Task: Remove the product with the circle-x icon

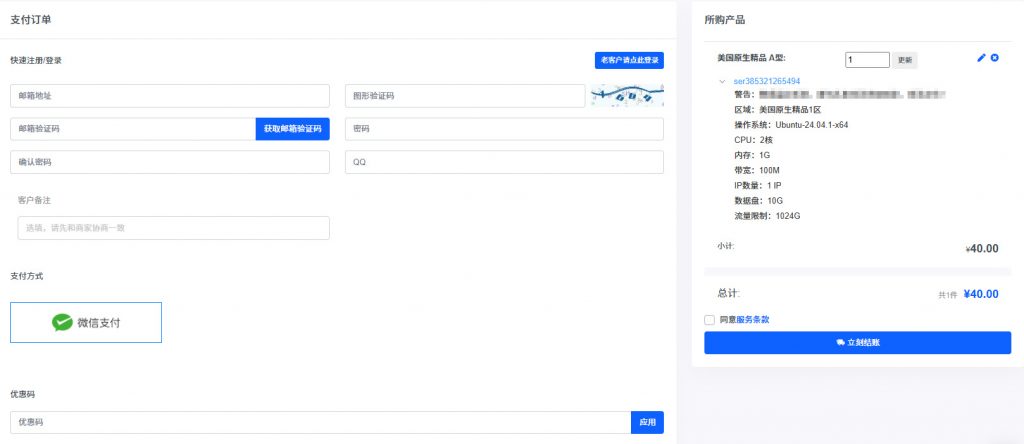Action: pos(995,57)
